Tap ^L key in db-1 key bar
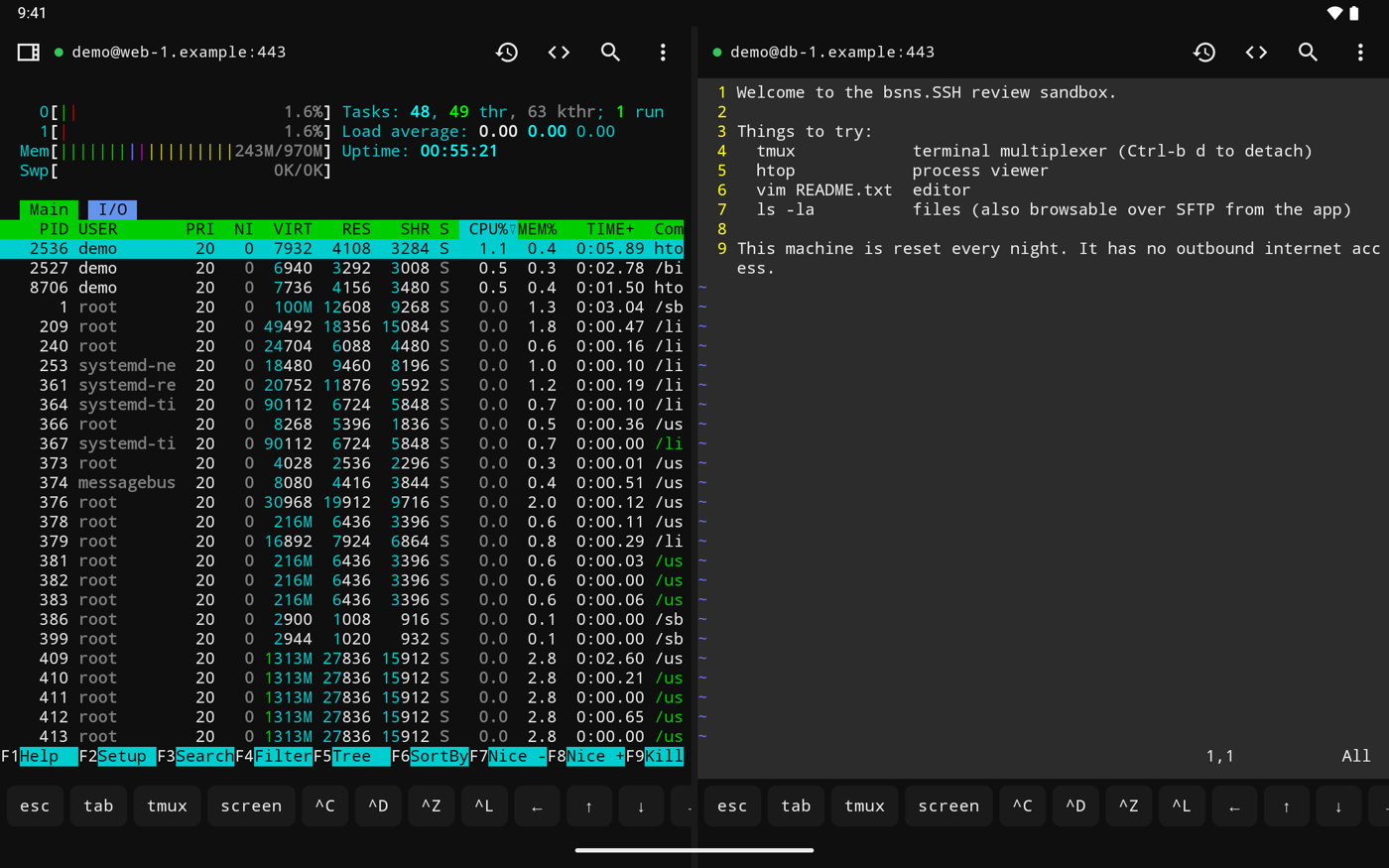The height and width of the screenshot is (868, 1389). click(1182, 806)
